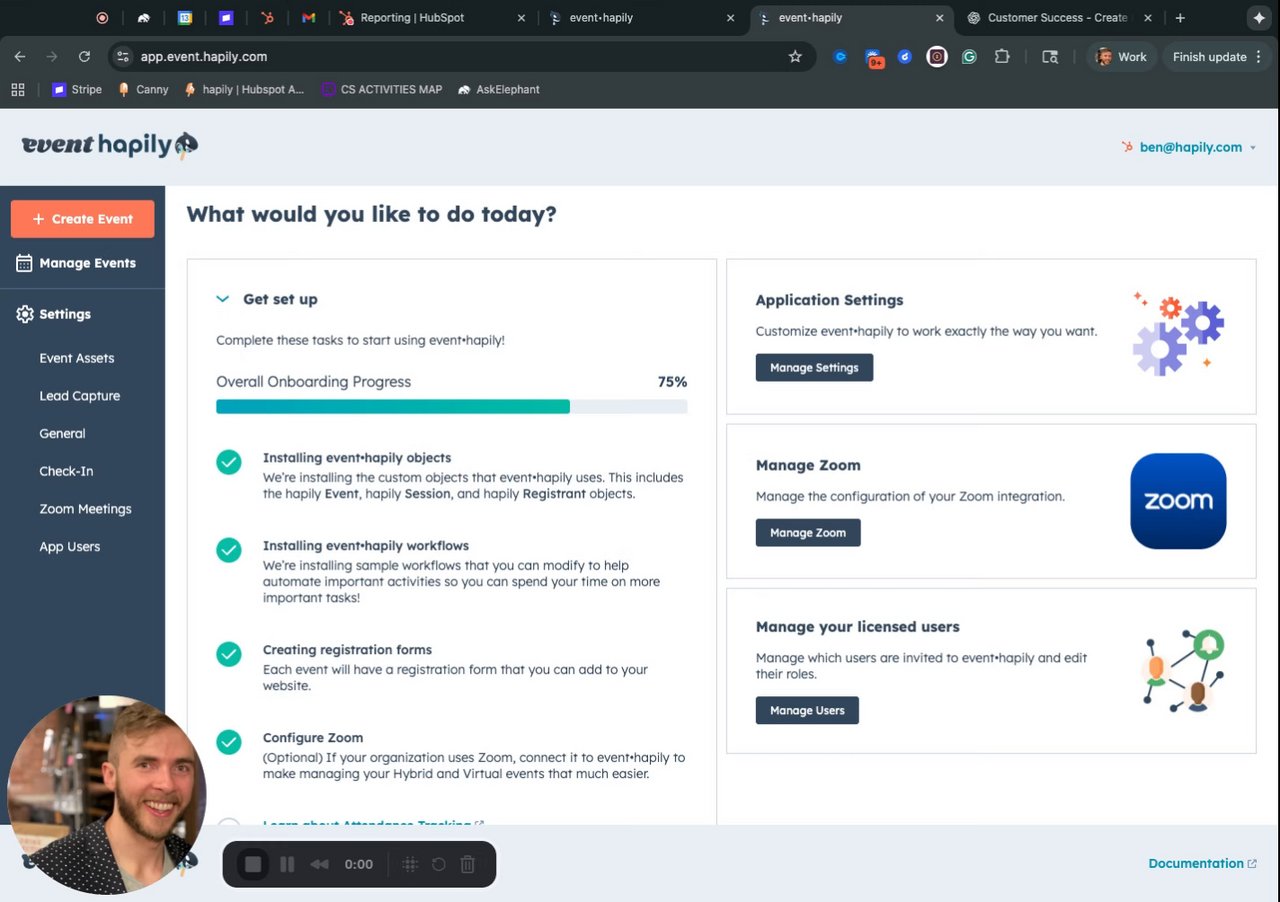Open the pinned Gmail tab

[x=309, y=18]
